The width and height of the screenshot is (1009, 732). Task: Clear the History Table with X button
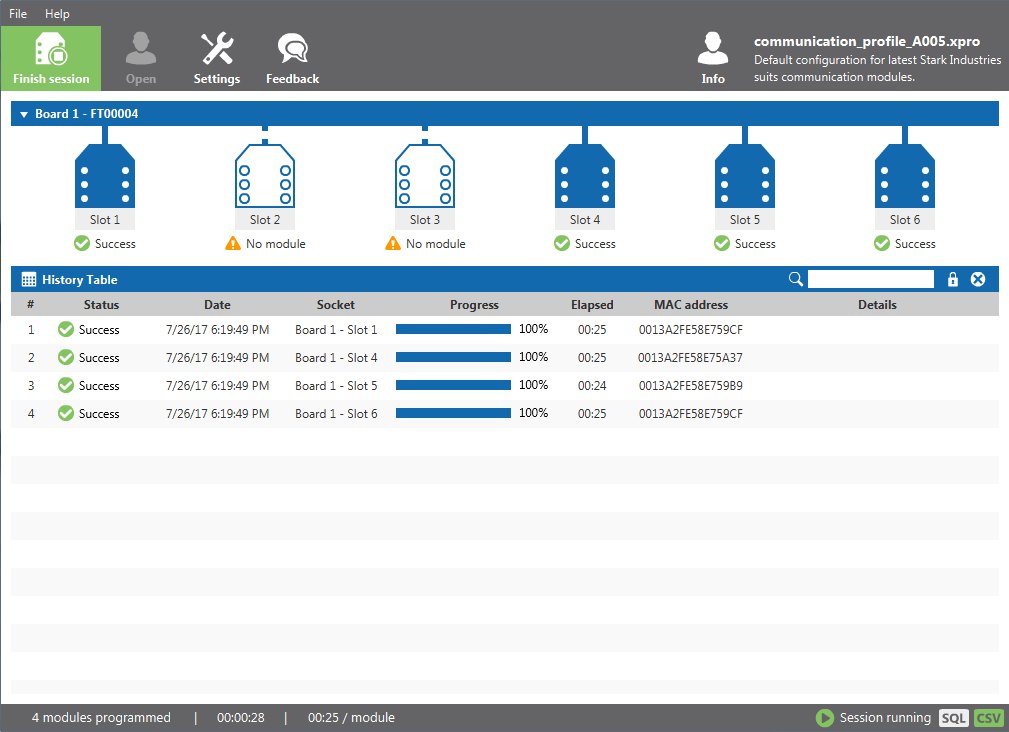[977, 279]
